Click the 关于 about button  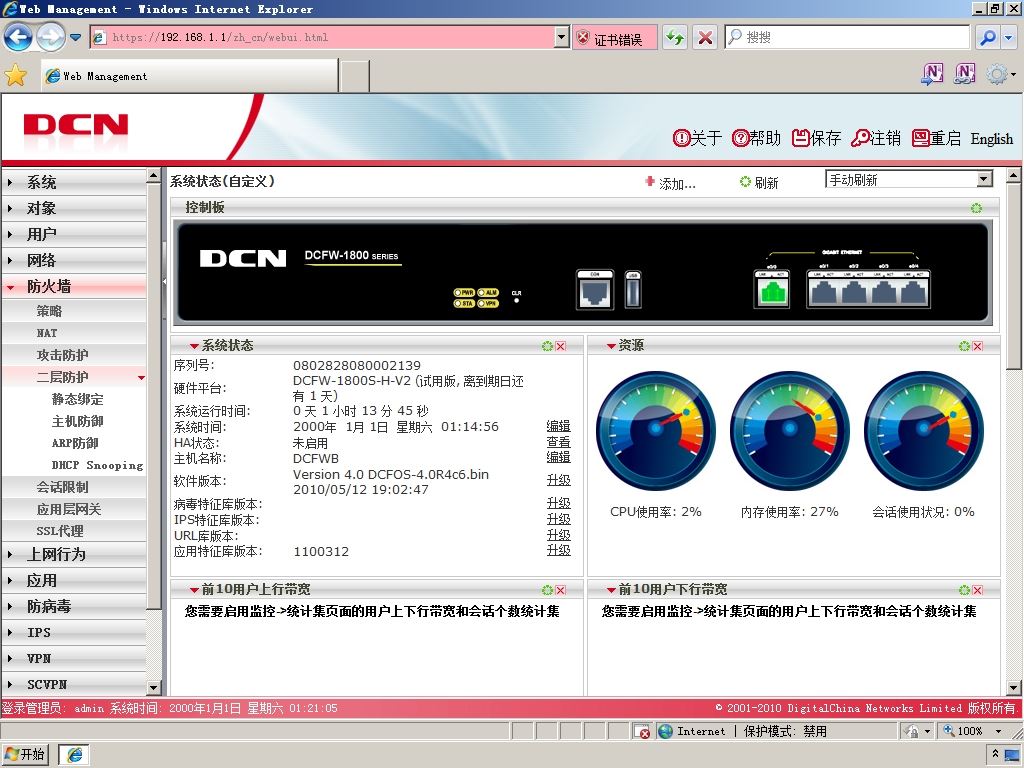point(697,138)
